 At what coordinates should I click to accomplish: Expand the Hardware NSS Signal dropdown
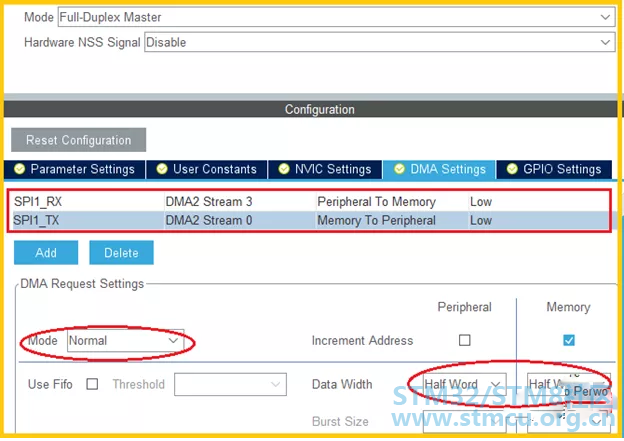(x=380, y=42)
